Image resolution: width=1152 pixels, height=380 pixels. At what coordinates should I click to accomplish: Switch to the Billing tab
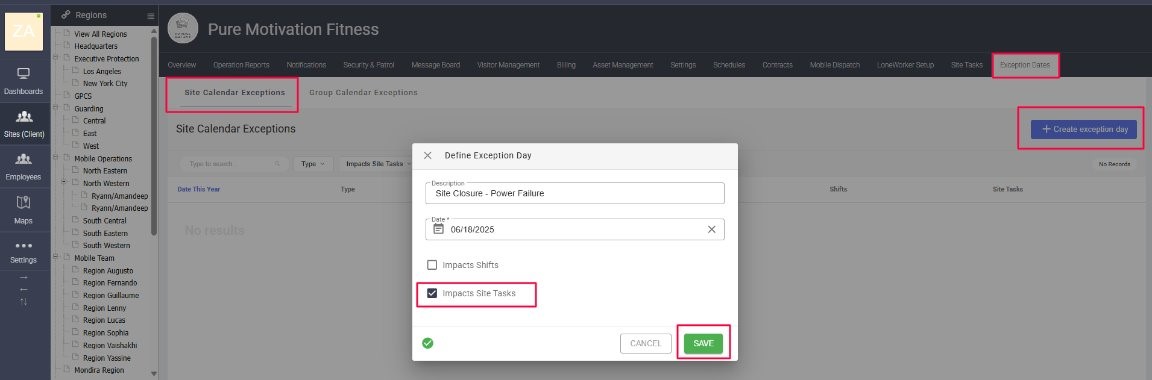click(x=566, y=65)
